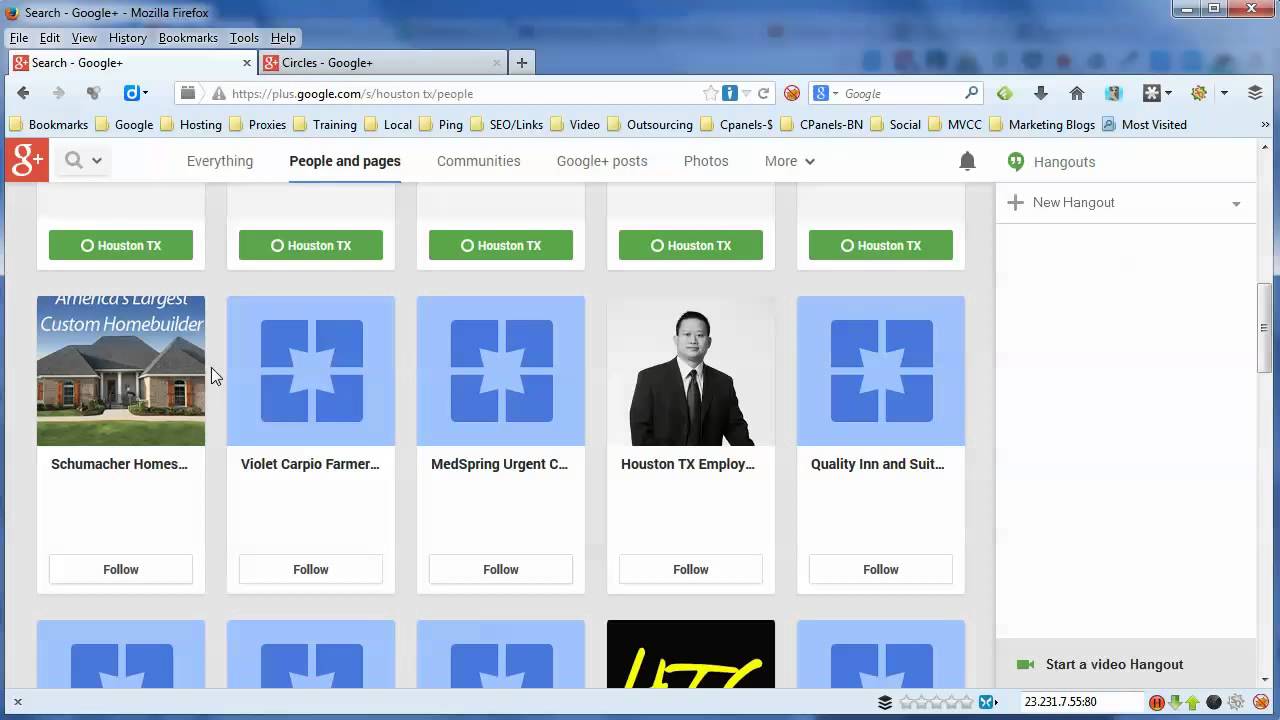This screenshot has height=720, width=1280.
Task: Follow MedSpring Urgent Care
Action: click(x=501, y=569)
